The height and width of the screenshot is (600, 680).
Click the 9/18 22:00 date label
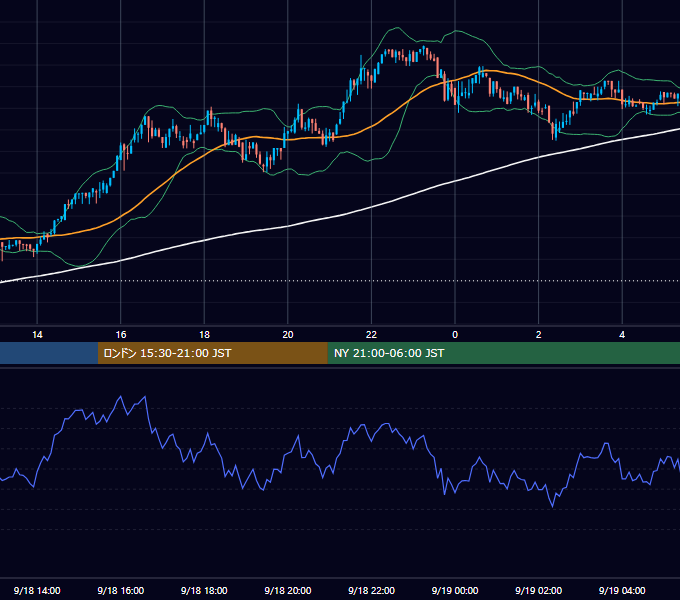(x=371, y=590)
